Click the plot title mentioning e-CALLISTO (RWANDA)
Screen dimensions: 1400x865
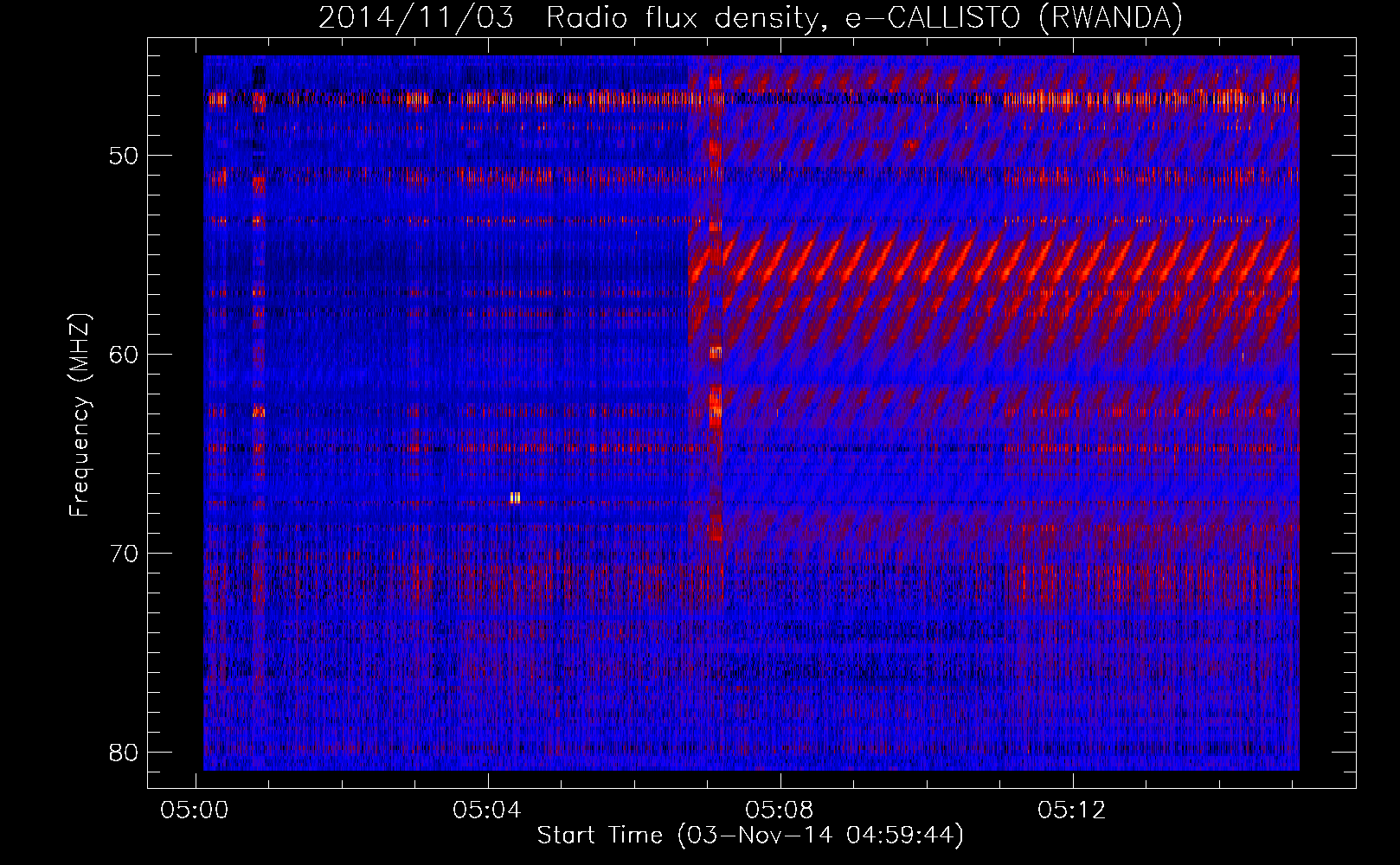(x=750, y=17)
